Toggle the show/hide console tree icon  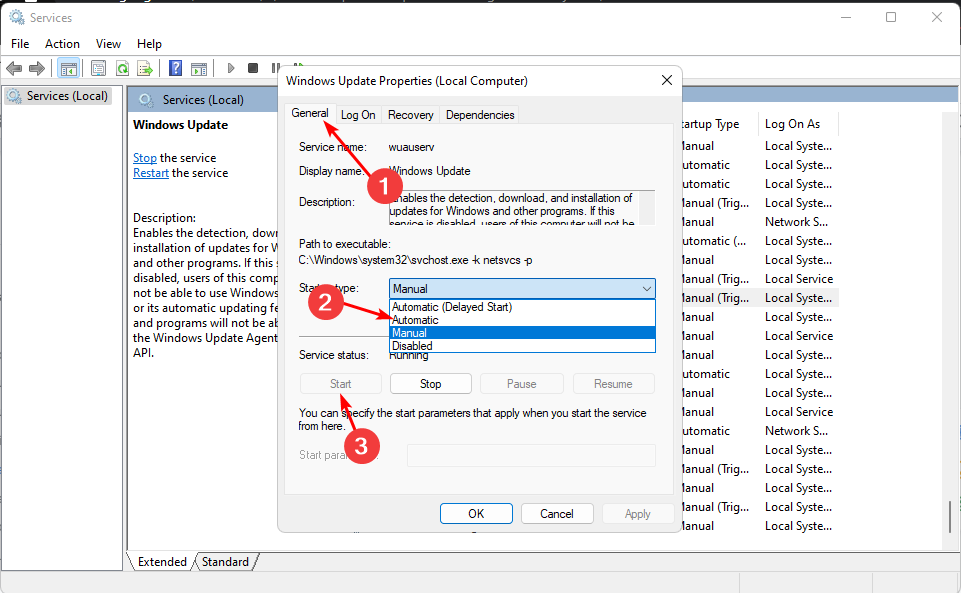(x=68, y=68)
